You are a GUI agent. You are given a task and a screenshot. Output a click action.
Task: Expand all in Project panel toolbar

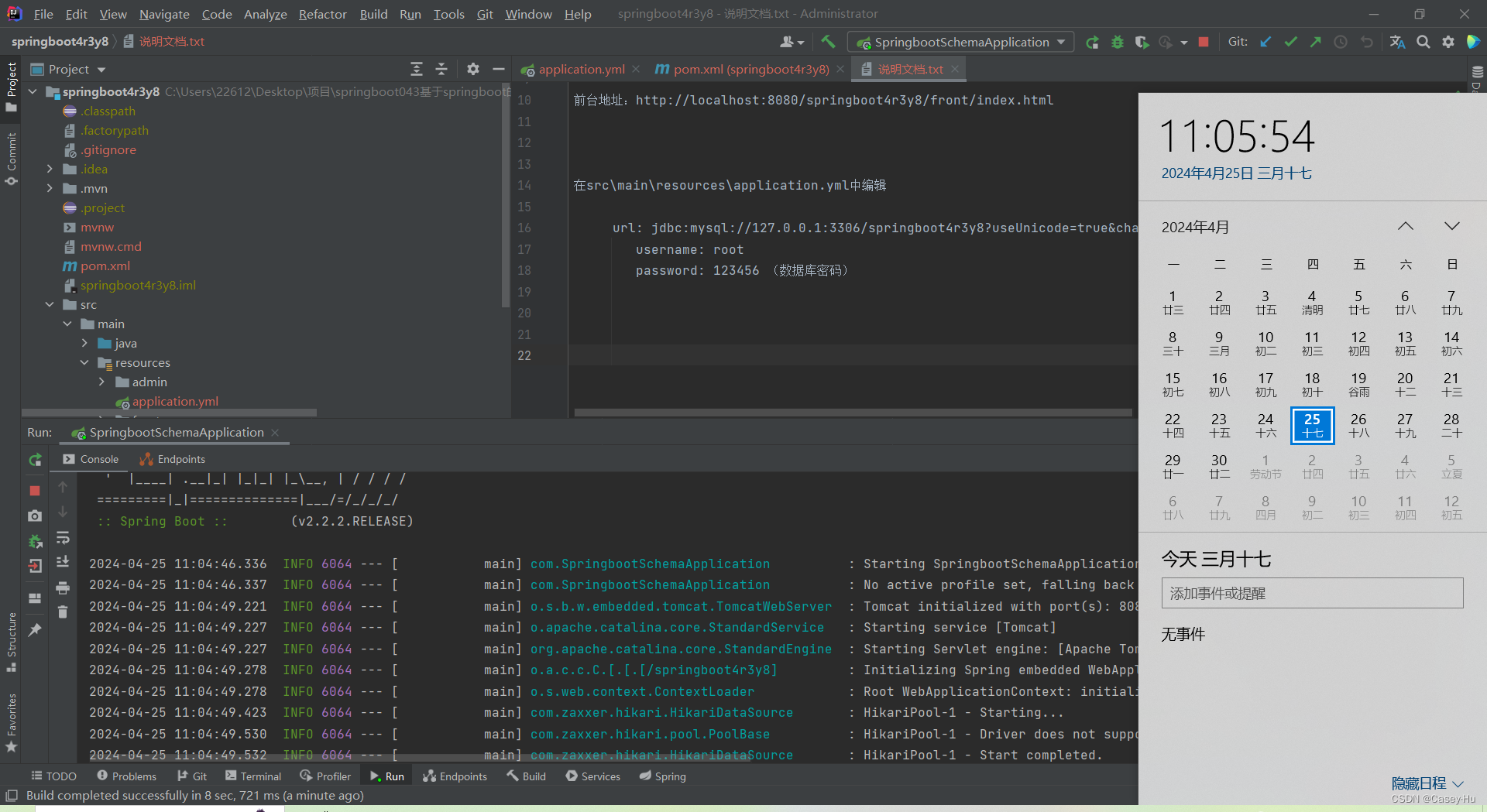(417, 69)
